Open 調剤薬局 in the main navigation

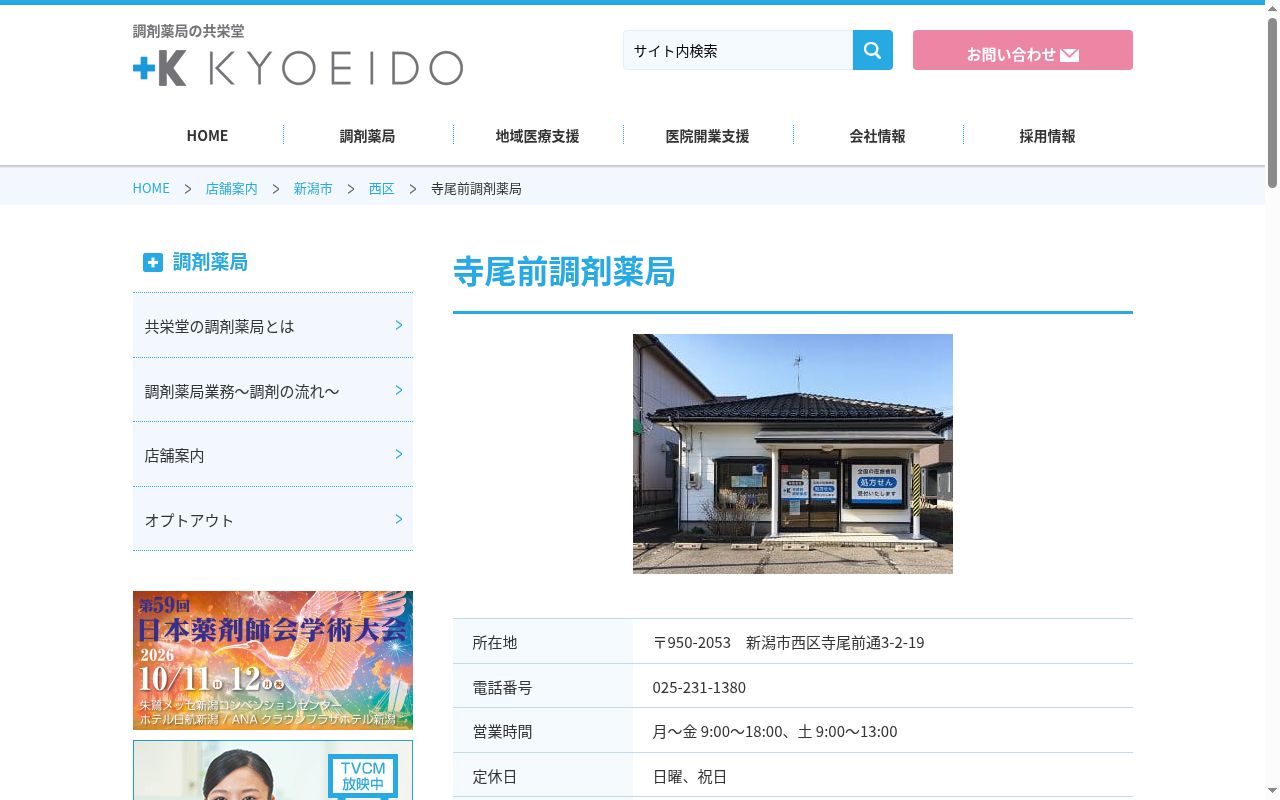(367, 136)
